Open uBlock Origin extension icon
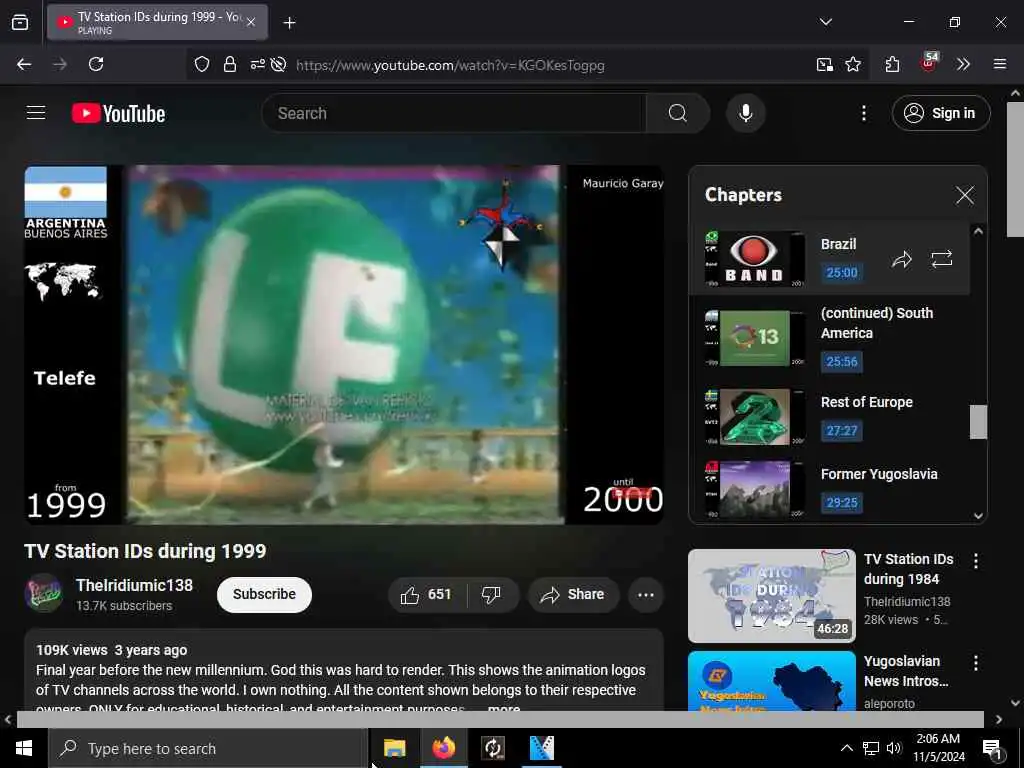 coord(928,63)
